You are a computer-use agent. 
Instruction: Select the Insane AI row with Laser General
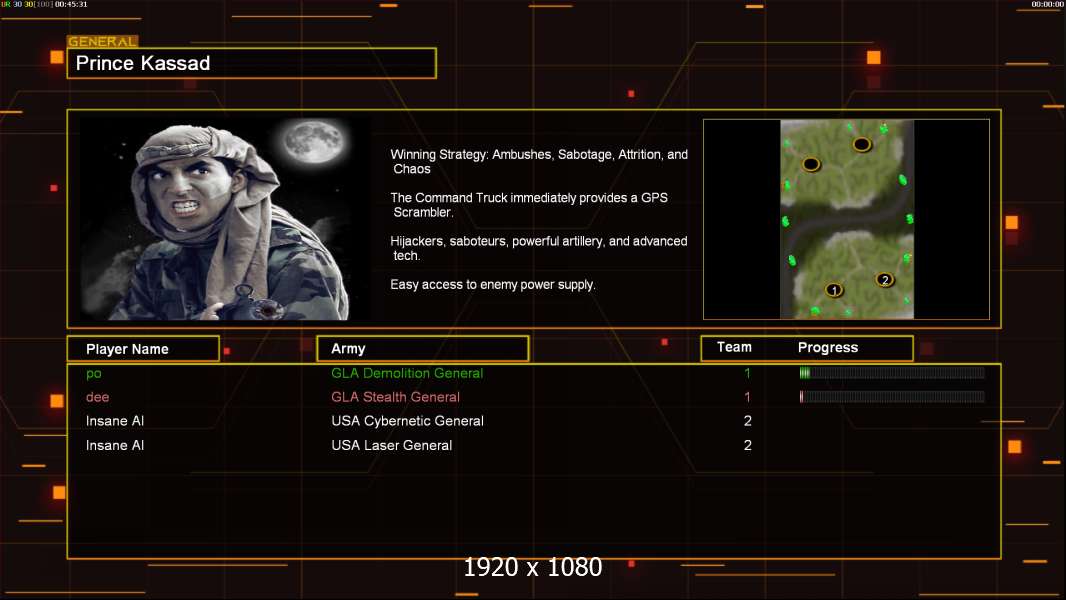[x=534, y=445]
